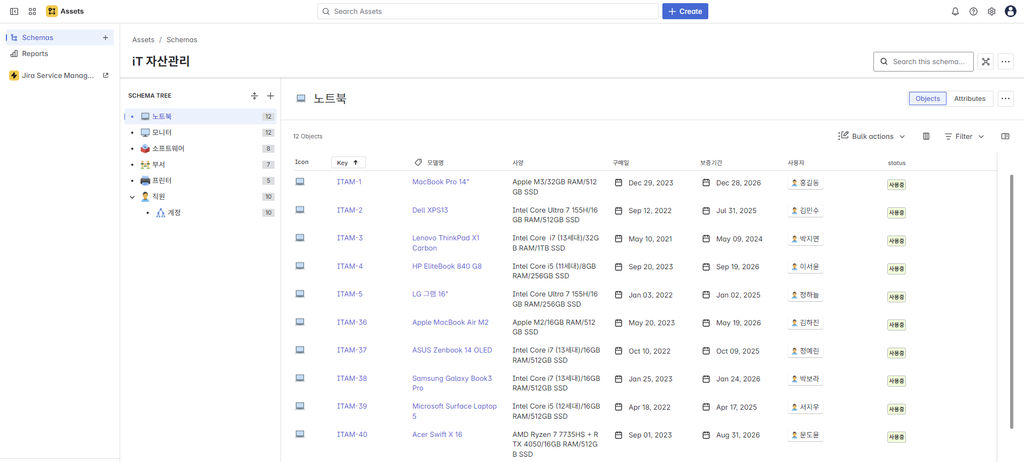This screenshot has height=462, width=1024.
Task: Collapse the 직원 tree node chevron
Action: [x=132, y=196]
